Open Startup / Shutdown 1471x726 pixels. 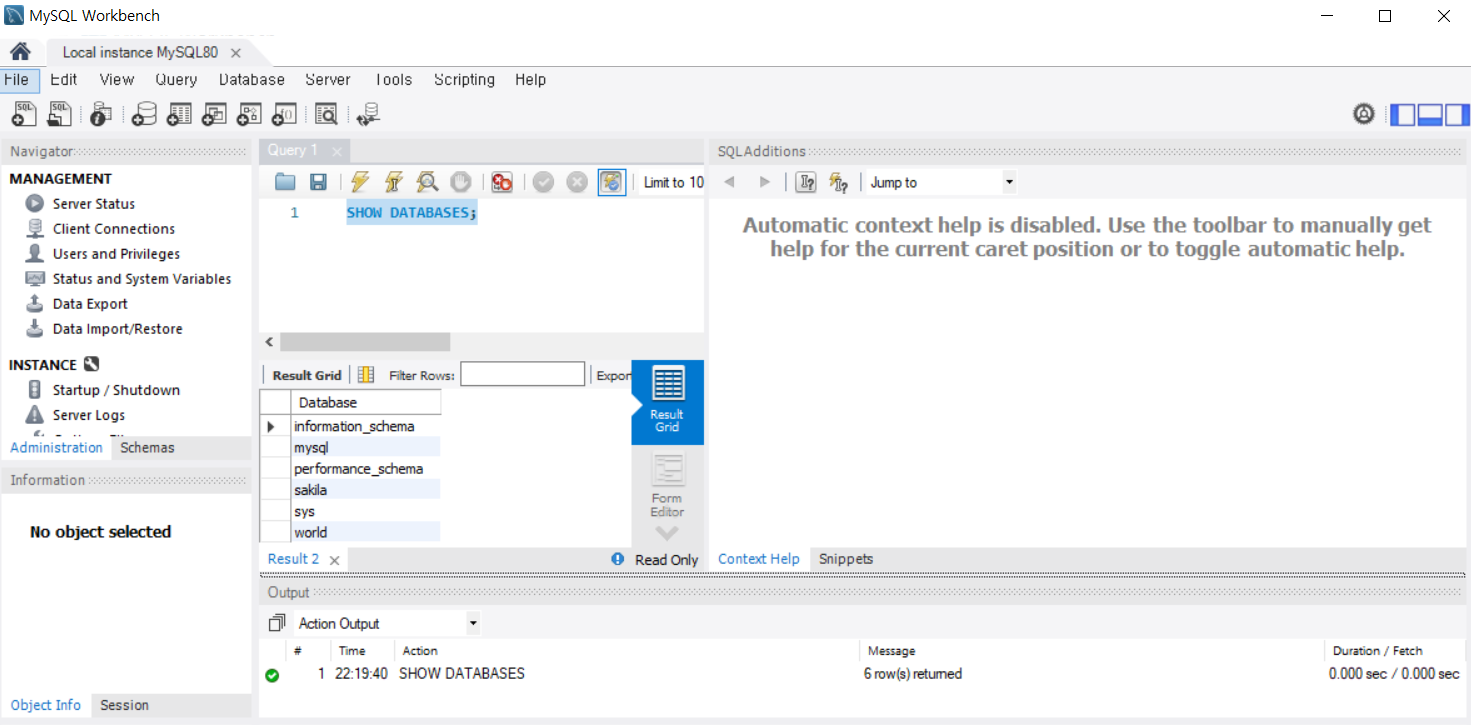116,390
